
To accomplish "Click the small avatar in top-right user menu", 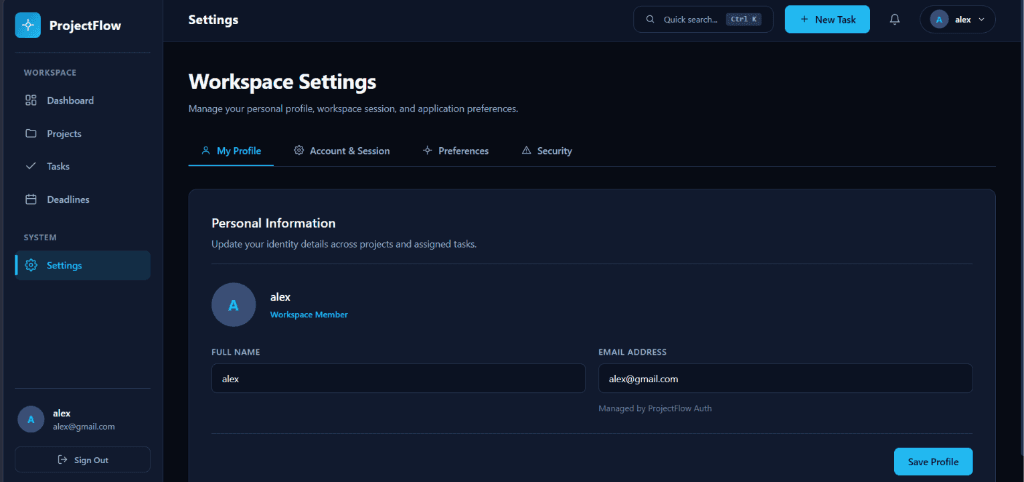I will (939, 20).
